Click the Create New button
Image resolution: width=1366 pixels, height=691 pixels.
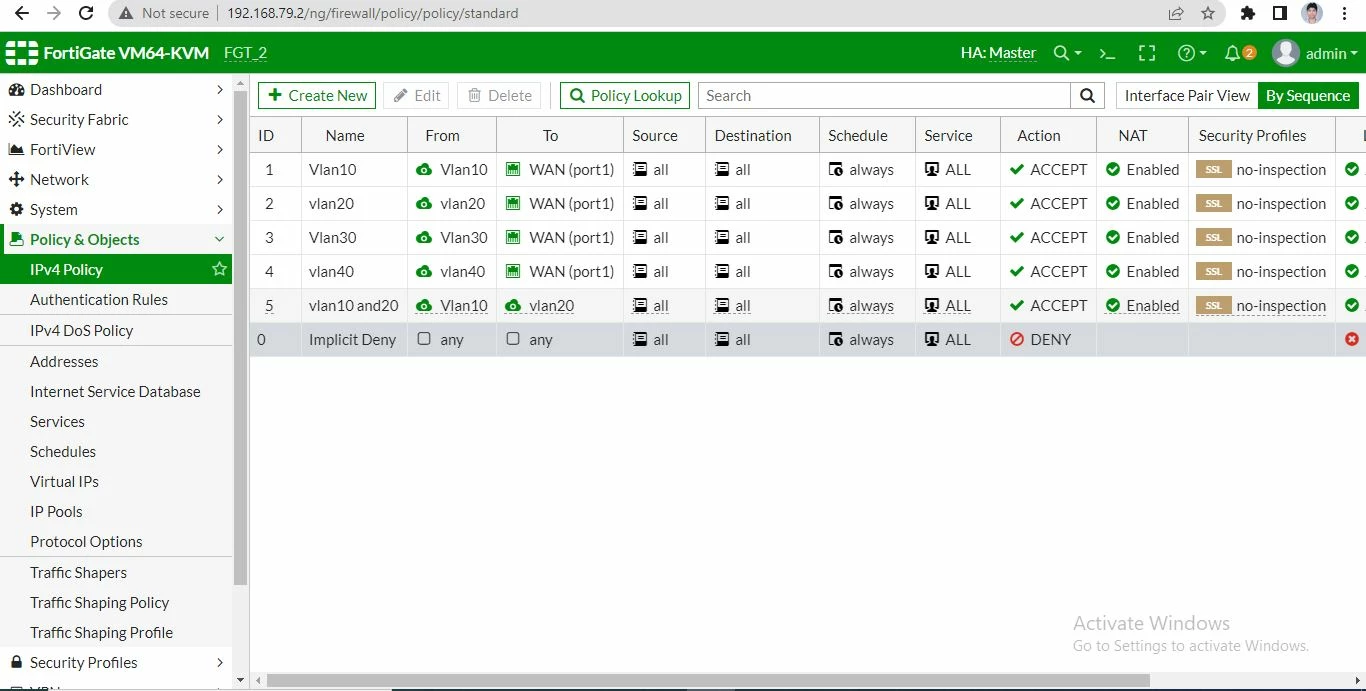point(317,96)
